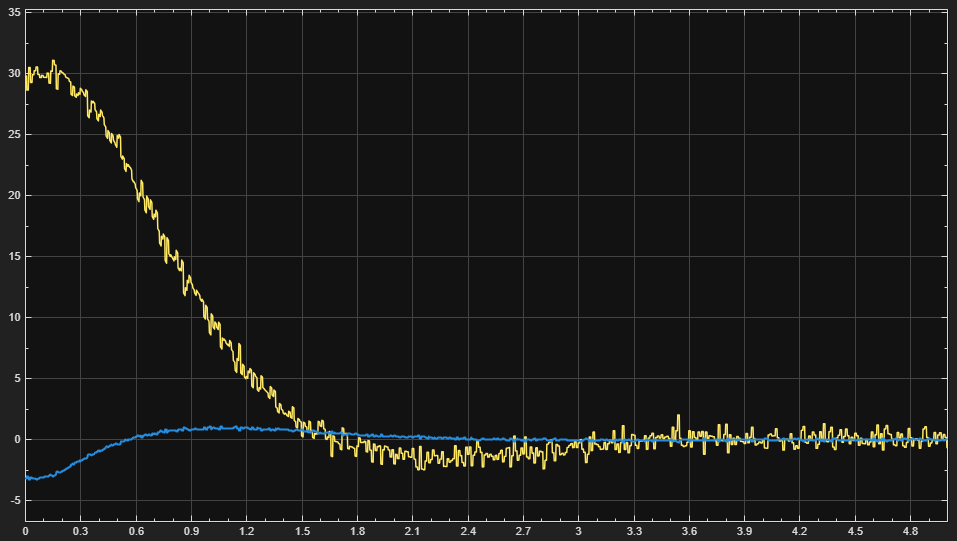Click the x-axis label 0.9
Image resolution: width=957 pixels, height=541 pixels.
coord(192,531)
